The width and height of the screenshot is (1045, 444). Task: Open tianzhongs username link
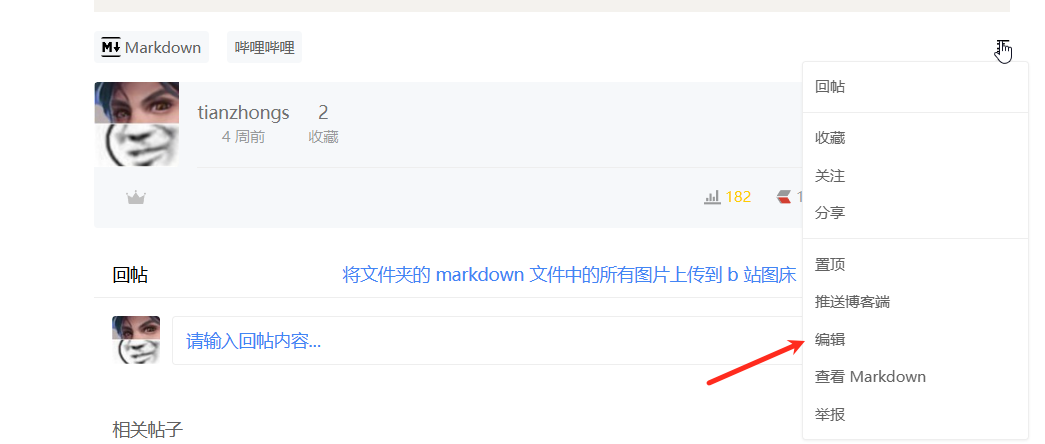point(243,113)
